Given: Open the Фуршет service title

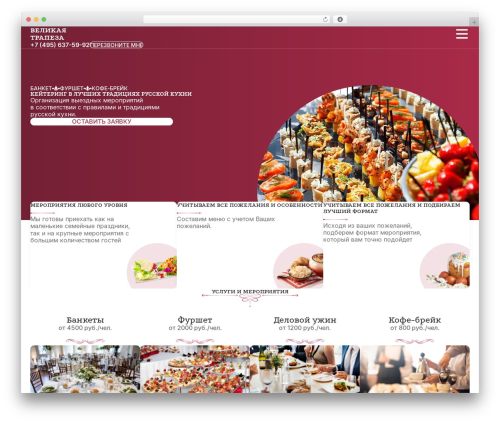Looking at the screenshot, I should (x=195, y=320).
